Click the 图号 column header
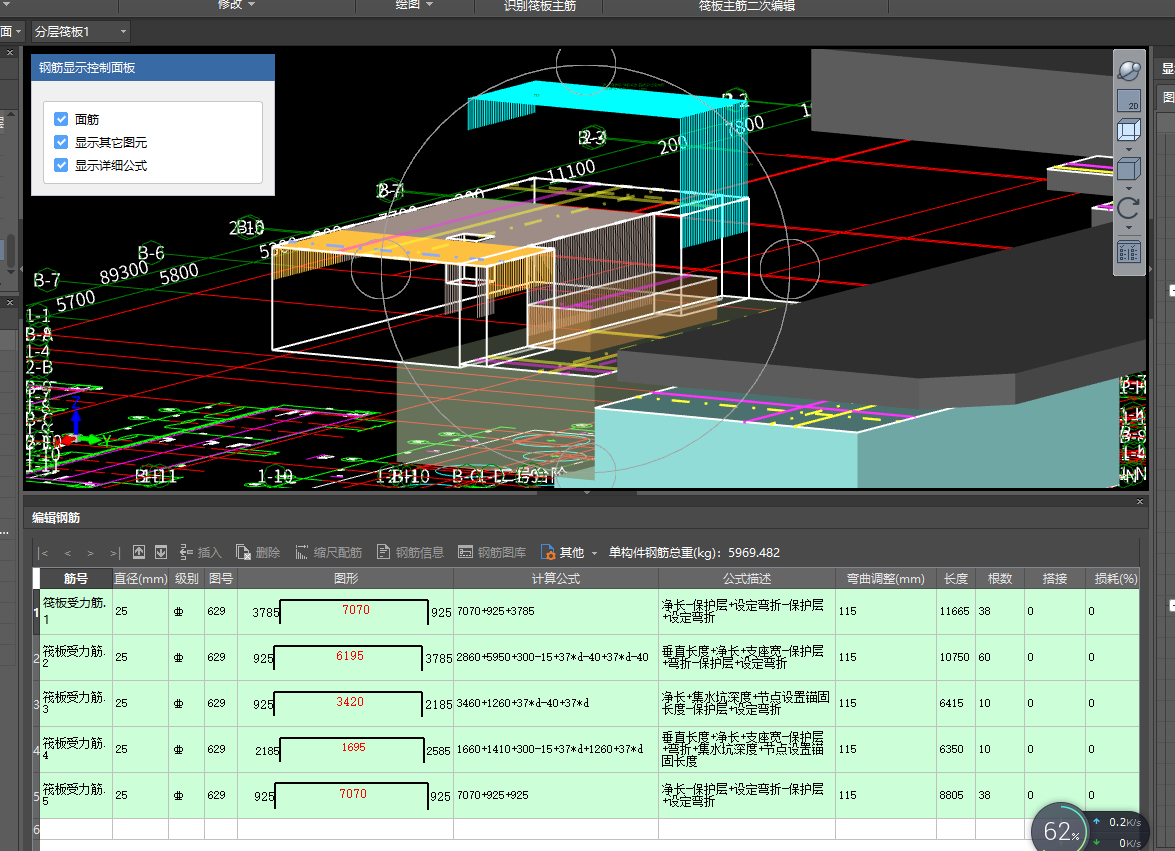This screenshot has width=1175, height=851. tap(221, 578)
